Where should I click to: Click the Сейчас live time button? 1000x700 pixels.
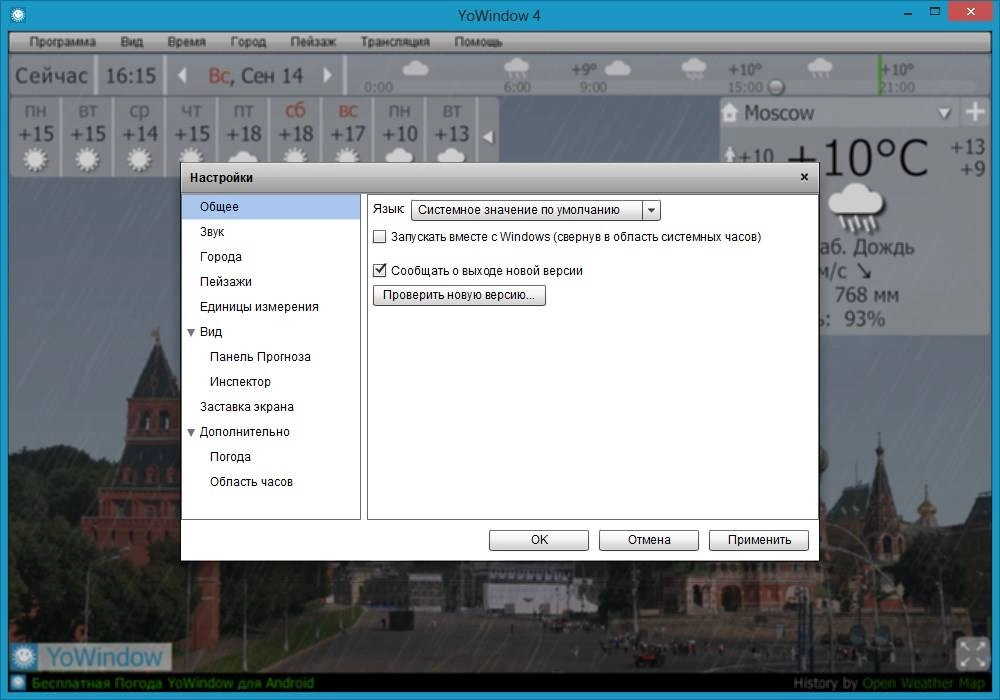(x=52, y=76)
